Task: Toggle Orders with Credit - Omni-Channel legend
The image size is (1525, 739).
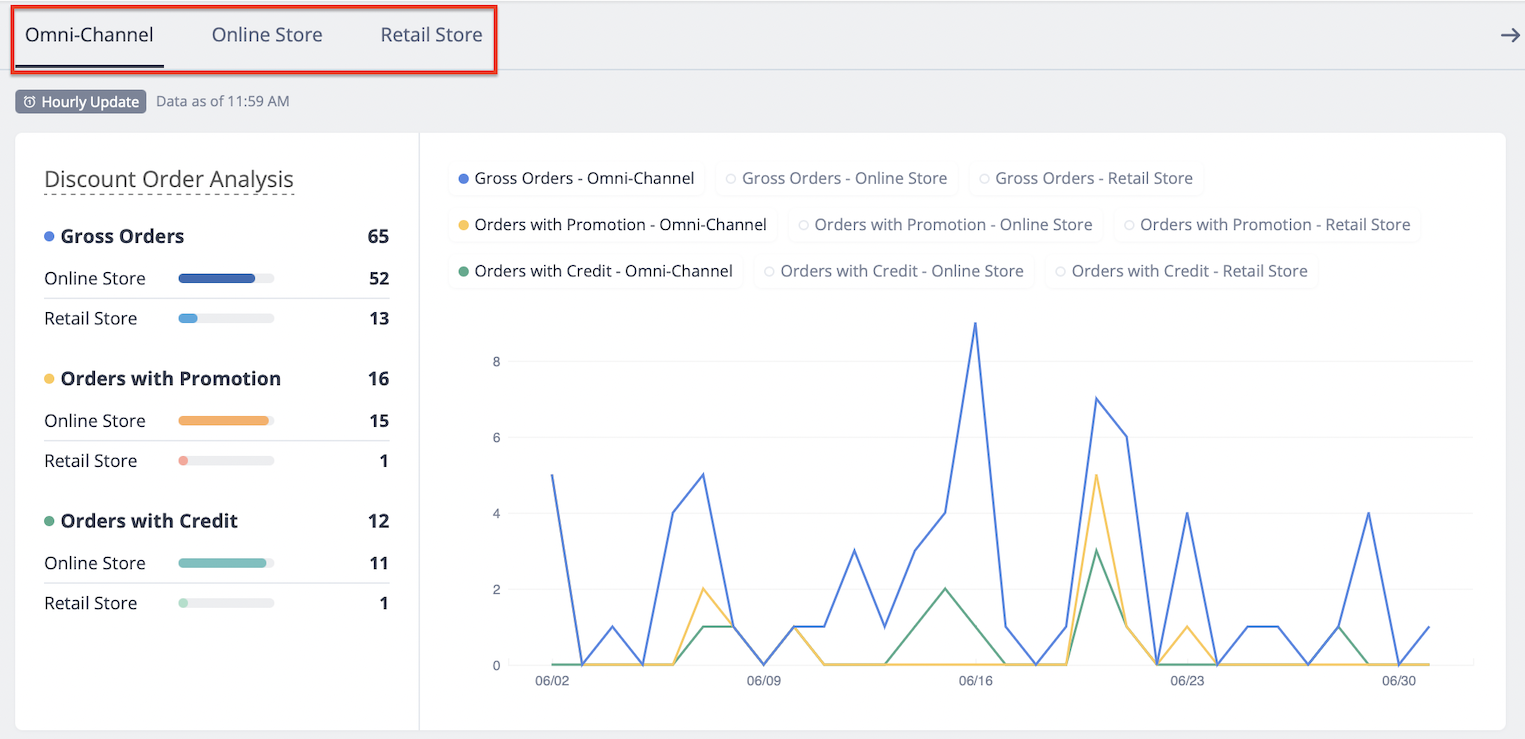Action: [x=595, y=271]
